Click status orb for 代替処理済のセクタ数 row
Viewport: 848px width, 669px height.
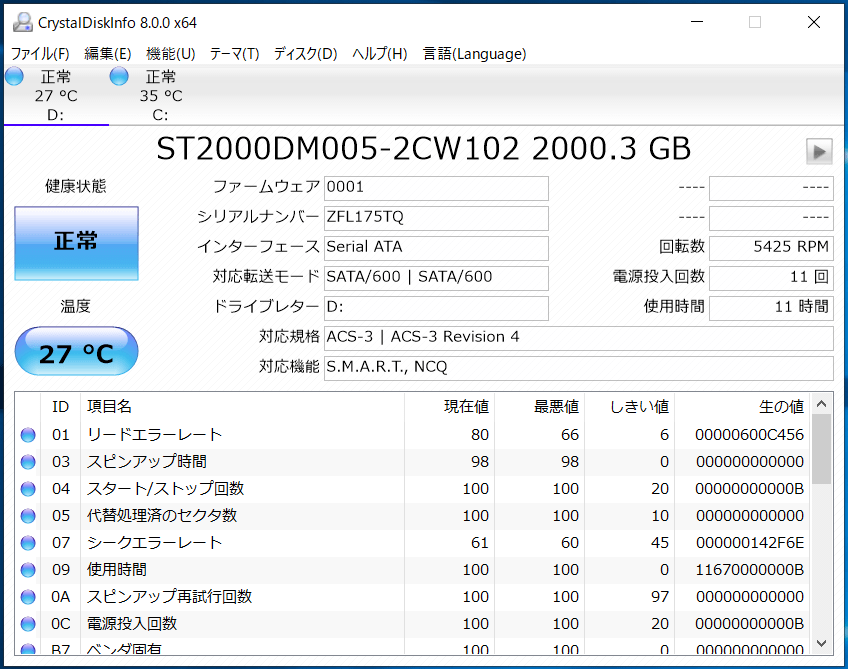[28, 516]
